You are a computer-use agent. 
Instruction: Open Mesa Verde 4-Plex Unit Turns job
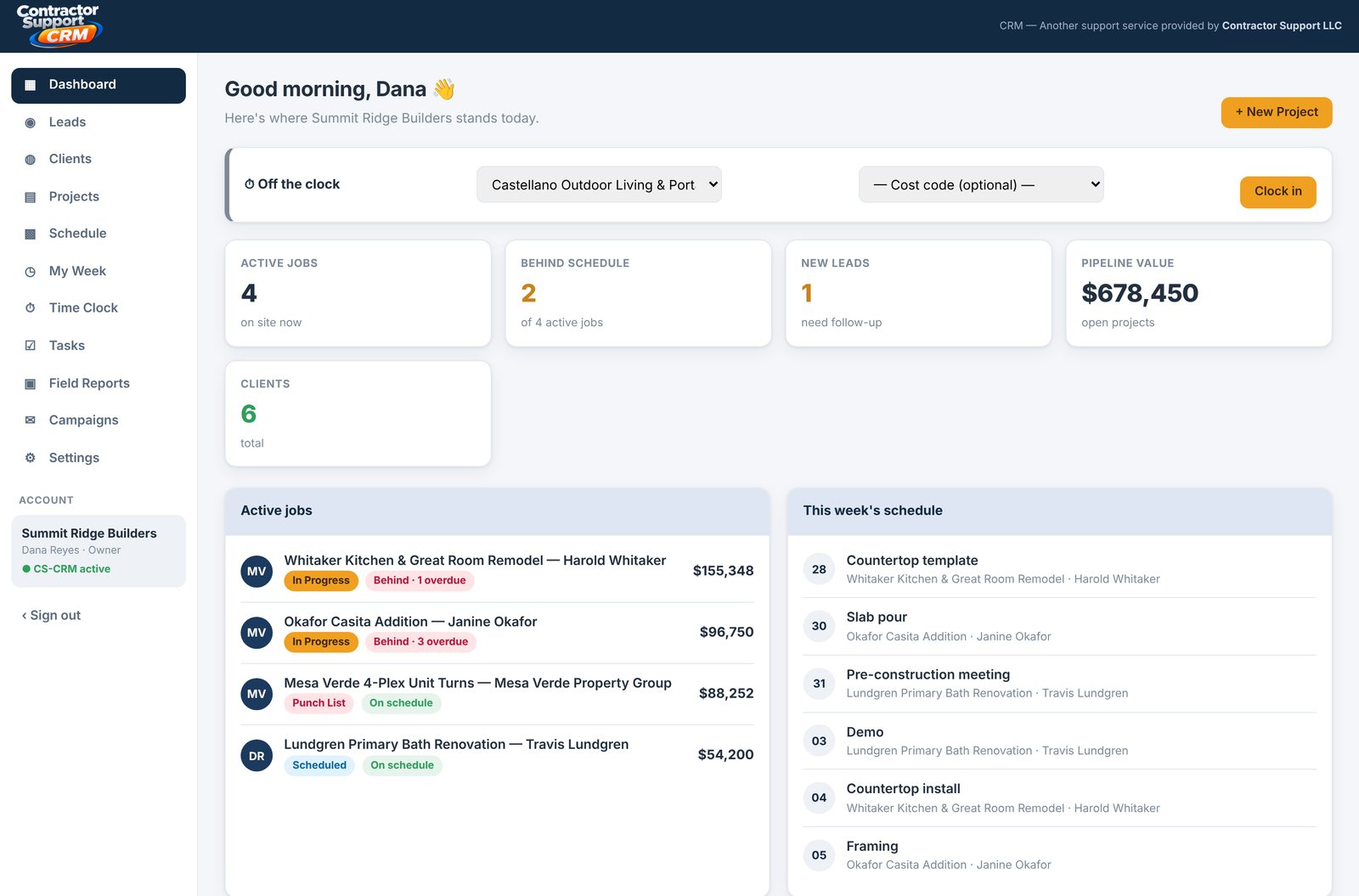point(497,694)
